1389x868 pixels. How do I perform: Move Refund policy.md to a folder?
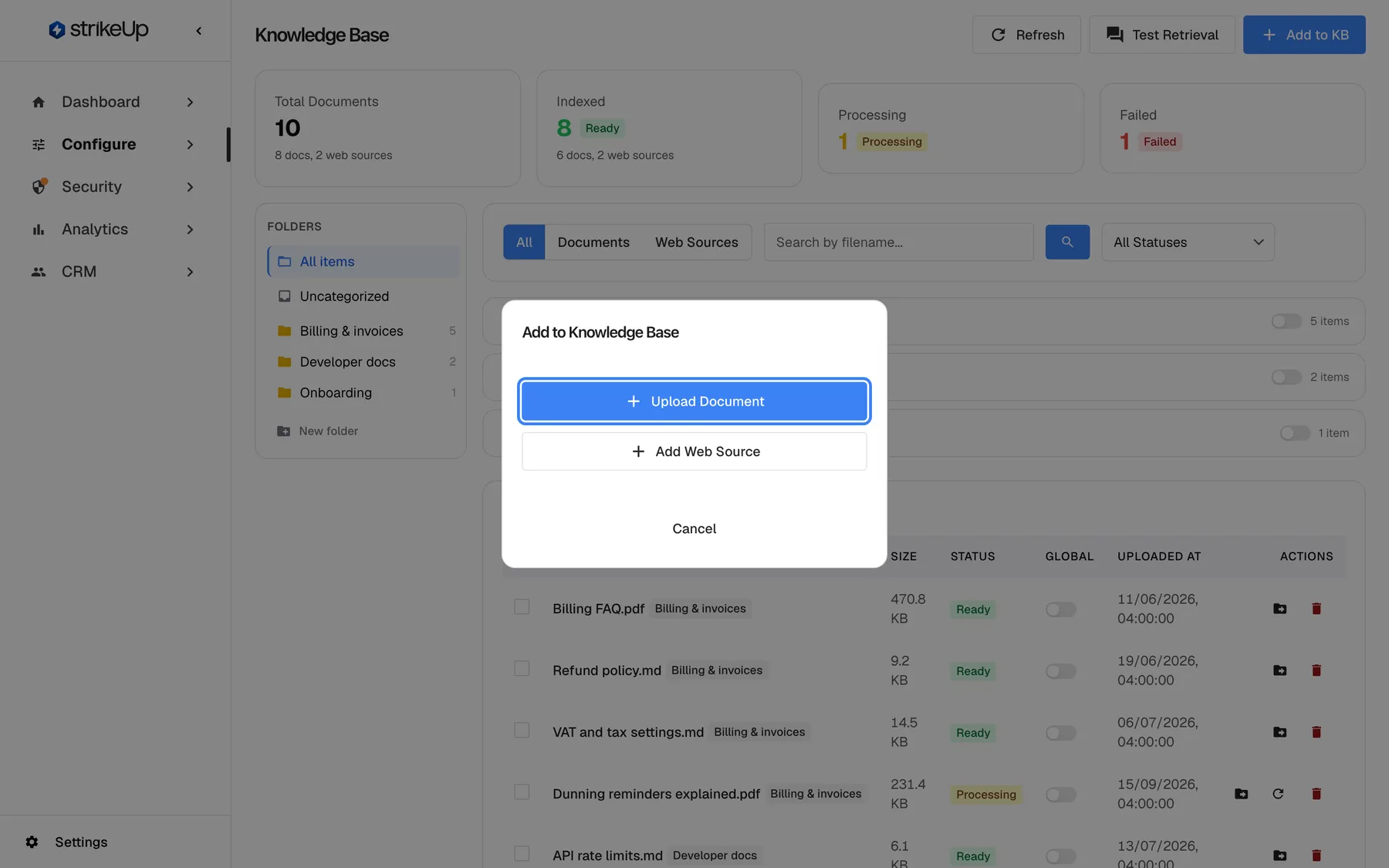1279,670
